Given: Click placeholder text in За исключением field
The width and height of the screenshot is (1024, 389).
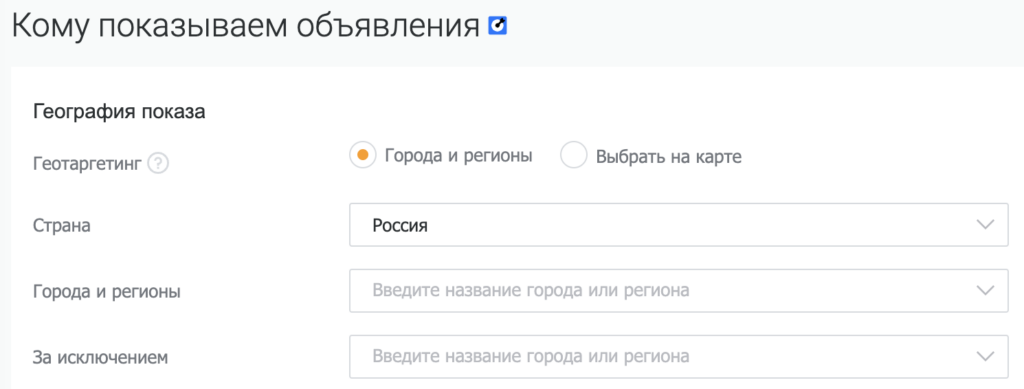Looking at the screenshot, I should (x=530, y=356).
